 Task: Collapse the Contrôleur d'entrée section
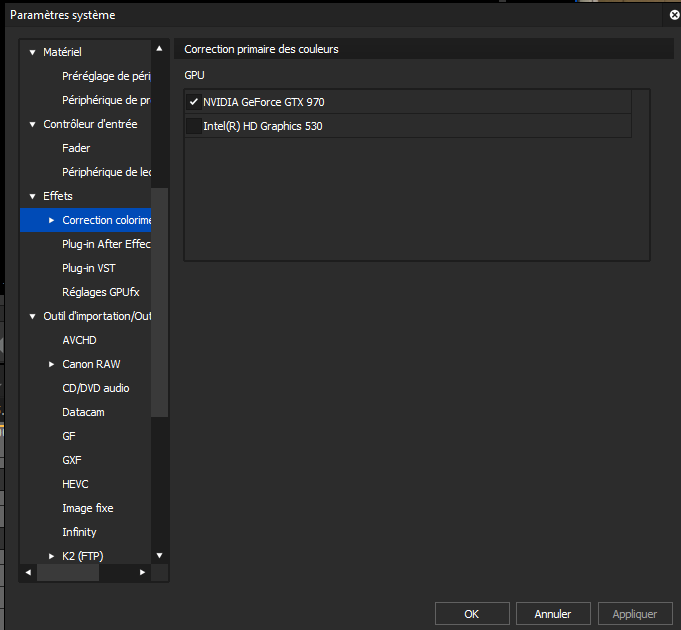(x=33, y=124)
